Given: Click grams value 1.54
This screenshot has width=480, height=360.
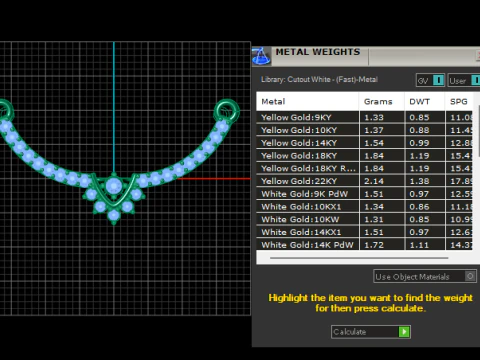Looking at the screenshot, I should 374,143.
